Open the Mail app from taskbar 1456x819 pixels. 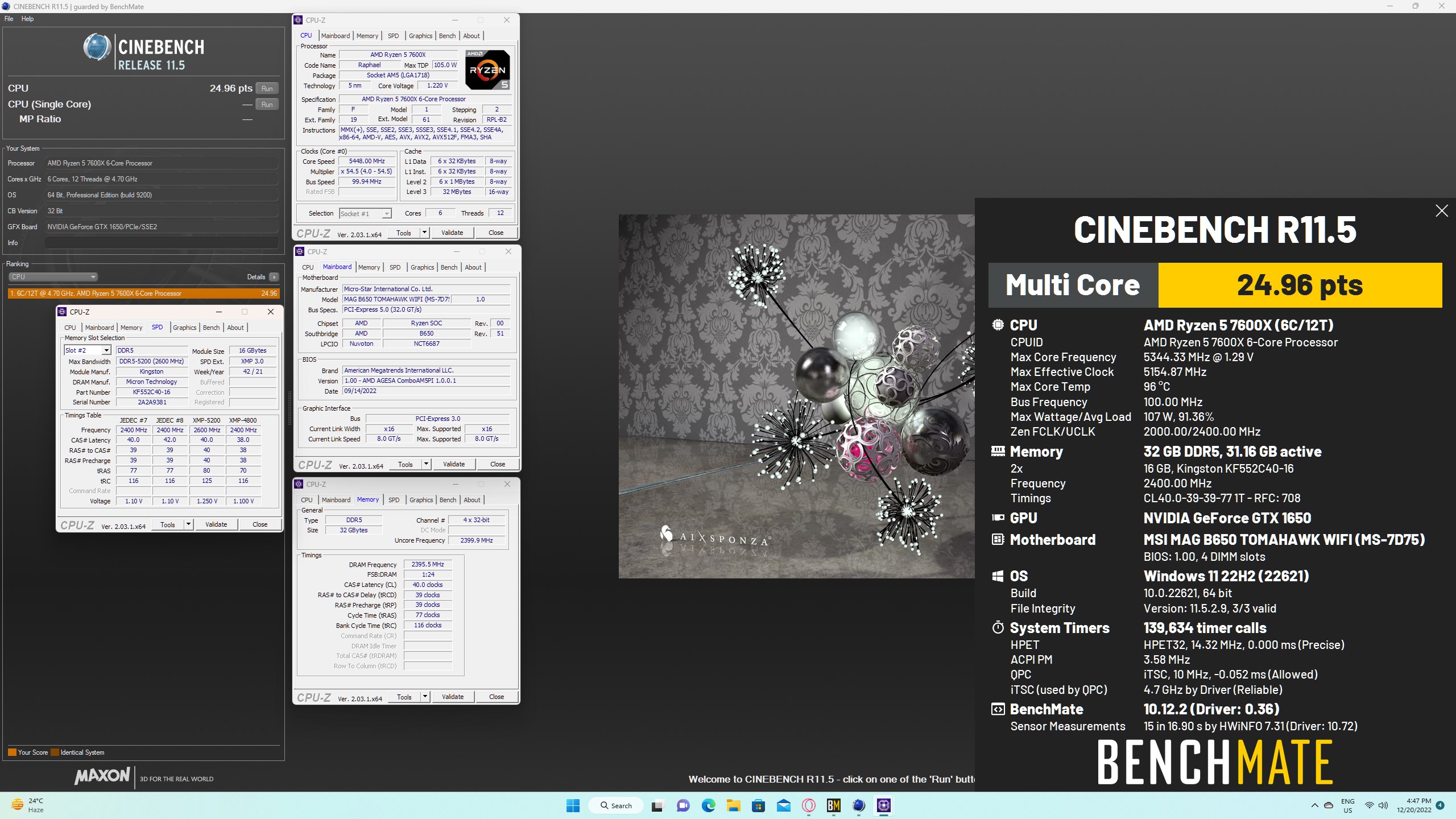click(784, 805)
